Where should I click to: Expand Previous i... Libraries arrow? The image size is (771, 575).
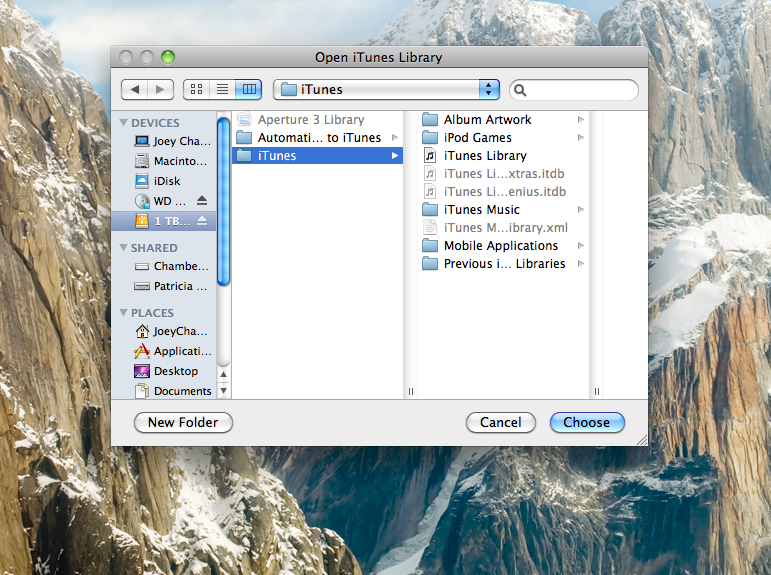(581, 264)
